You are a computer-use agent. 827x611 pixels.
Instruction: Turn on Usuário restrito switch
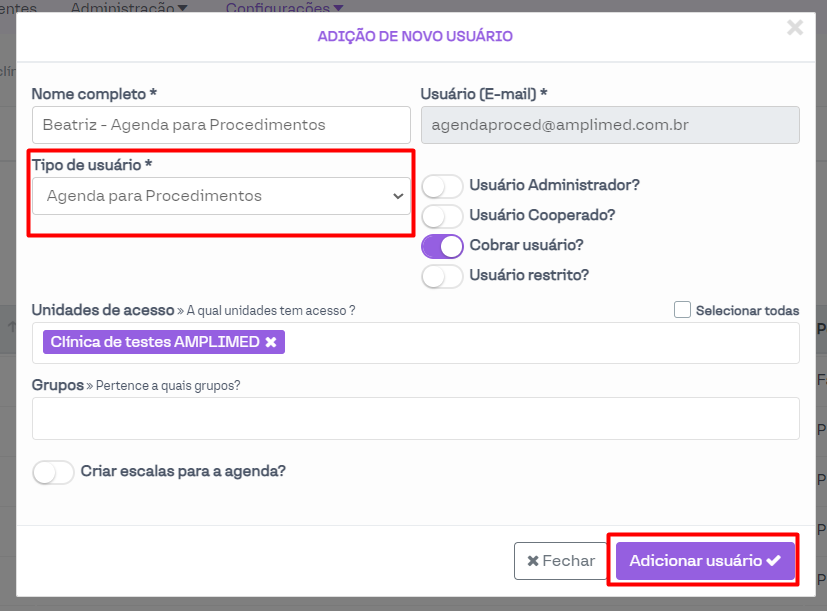point(442,276)
